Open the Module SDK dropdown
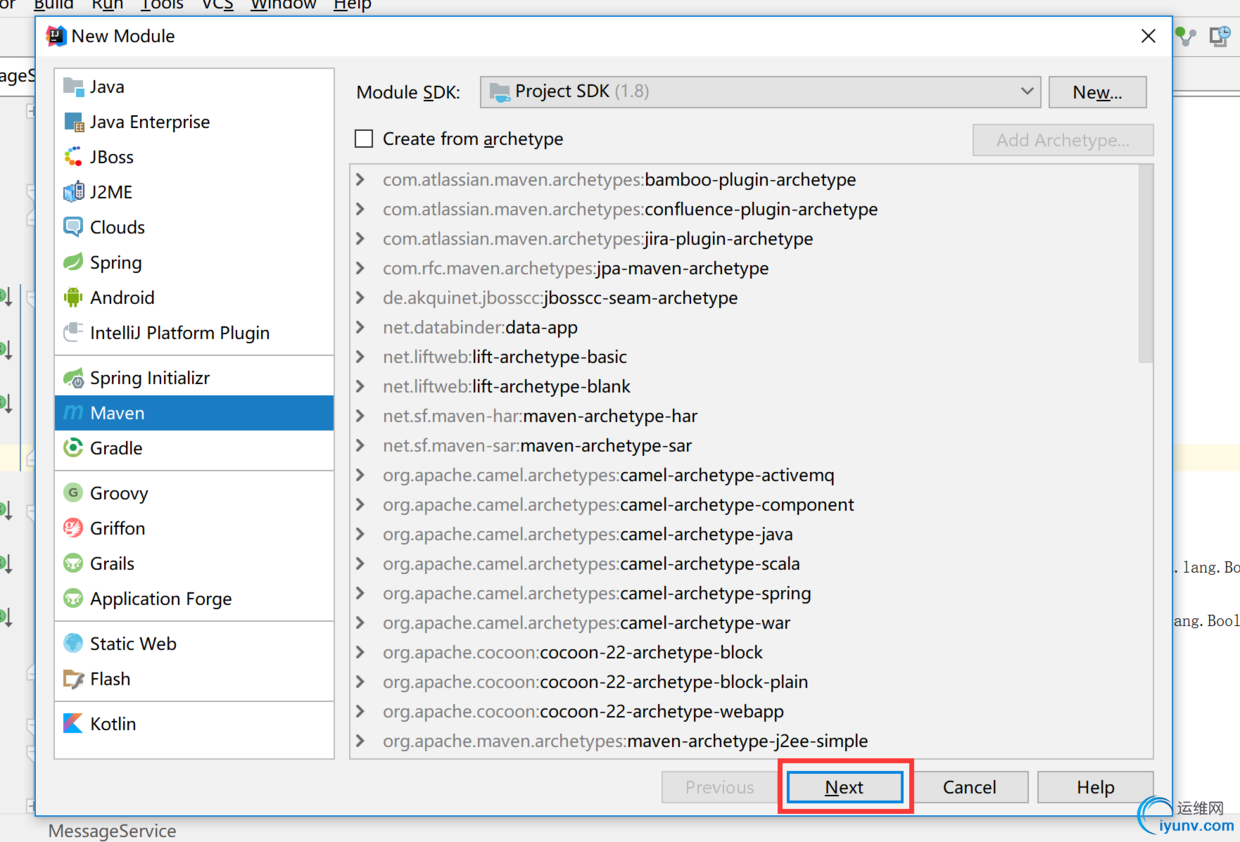The width and height of the screenshot is (1240, 842). [x=760, y=92]
